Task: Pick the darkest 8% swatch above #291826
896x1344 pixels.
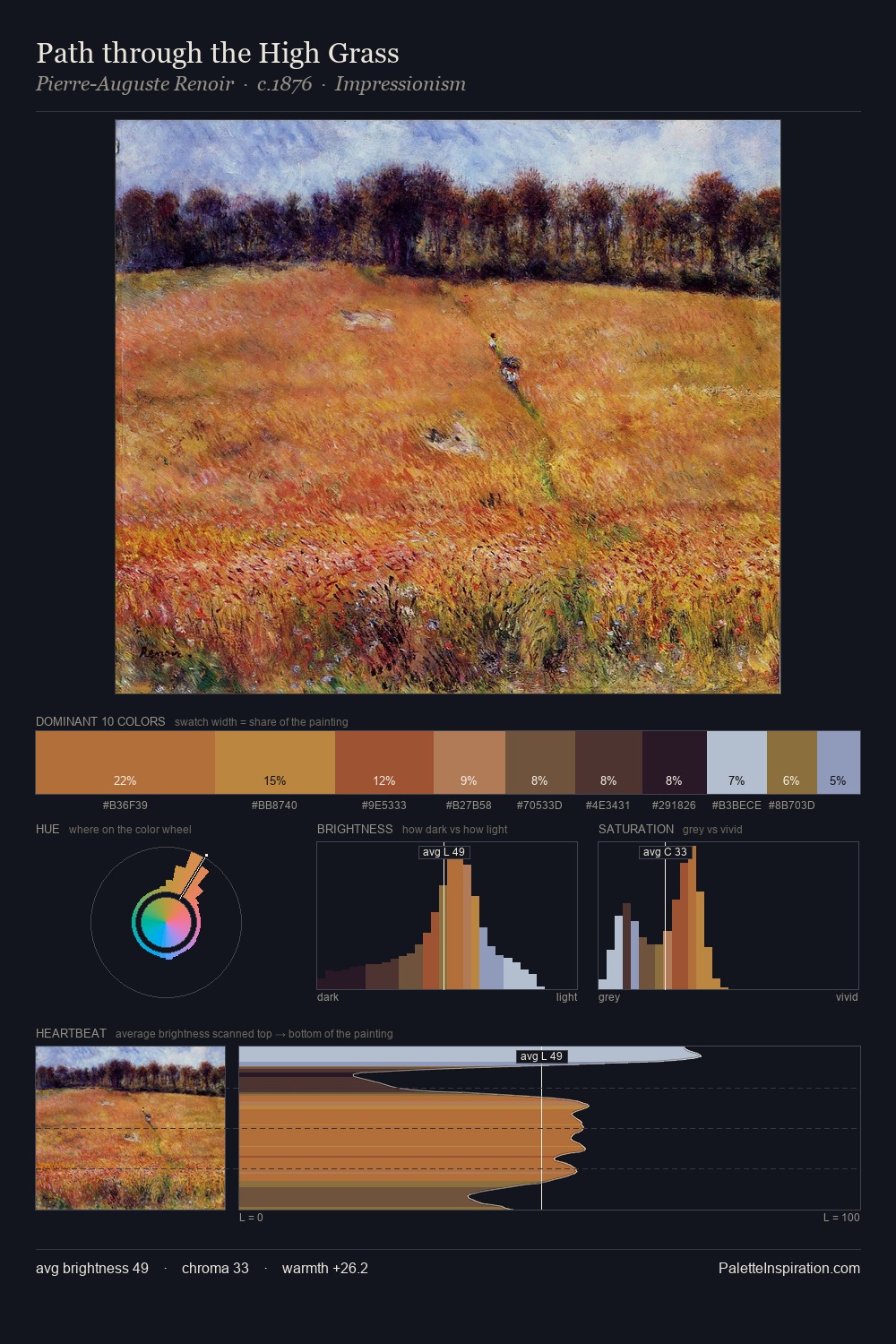Action: 675,762
